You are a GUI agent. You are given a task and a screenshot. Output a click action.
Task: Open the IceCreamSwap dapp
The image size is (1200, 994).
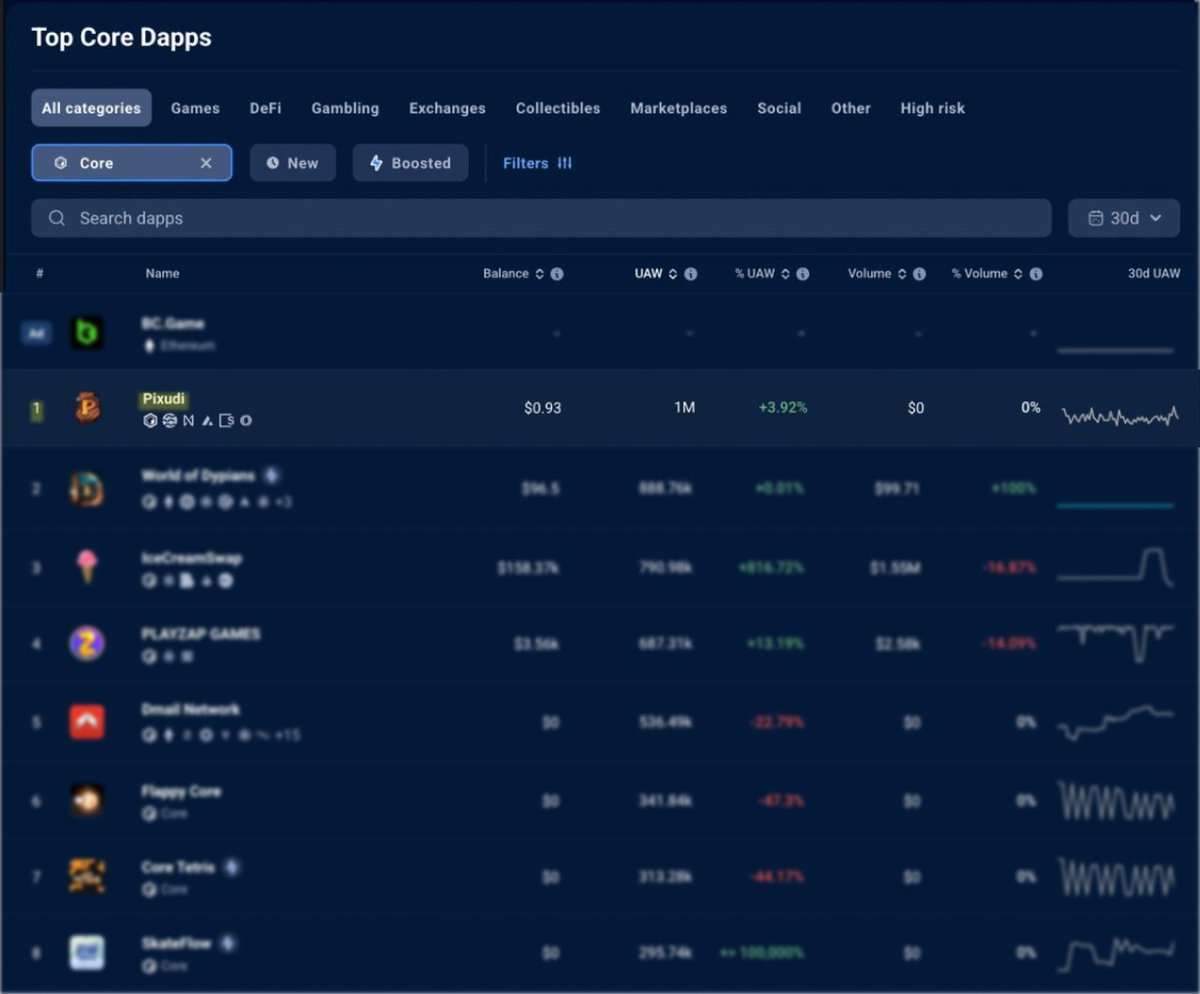click(191, 558)
